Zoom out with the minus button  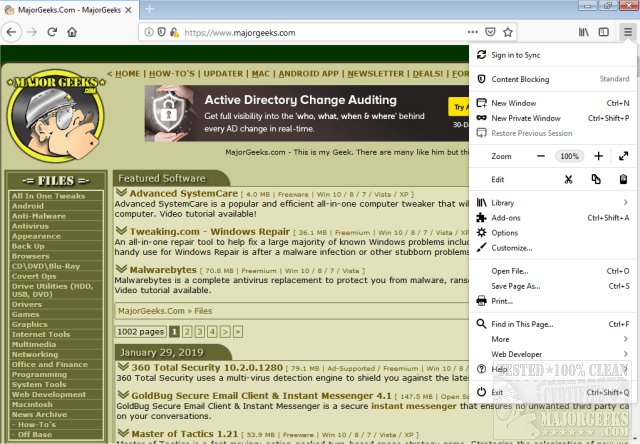click(541, 156)
